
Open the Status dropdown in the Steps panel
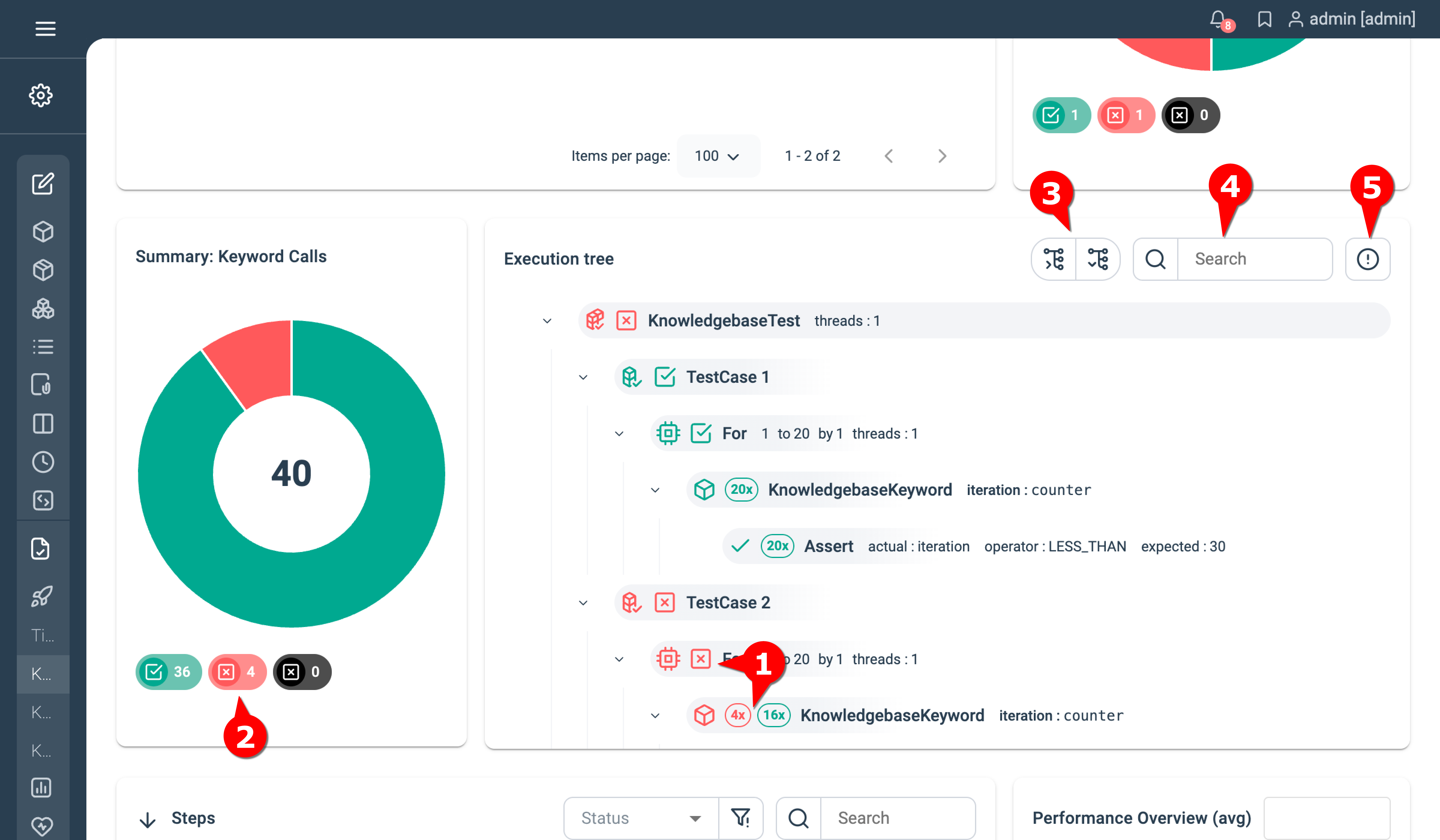(639, 818)
